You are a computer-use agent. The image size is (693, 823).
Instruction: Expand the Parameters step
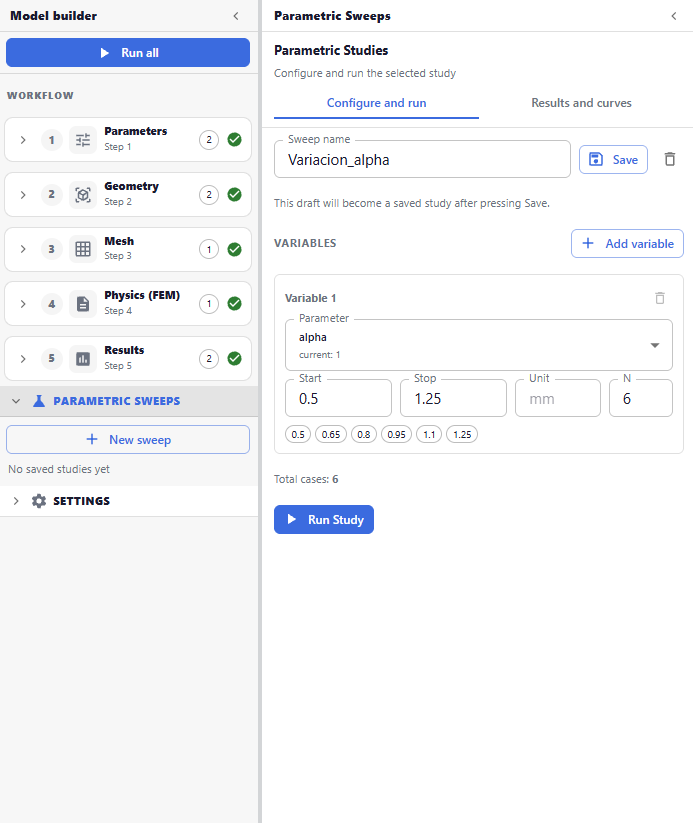(x=23, y=140)
